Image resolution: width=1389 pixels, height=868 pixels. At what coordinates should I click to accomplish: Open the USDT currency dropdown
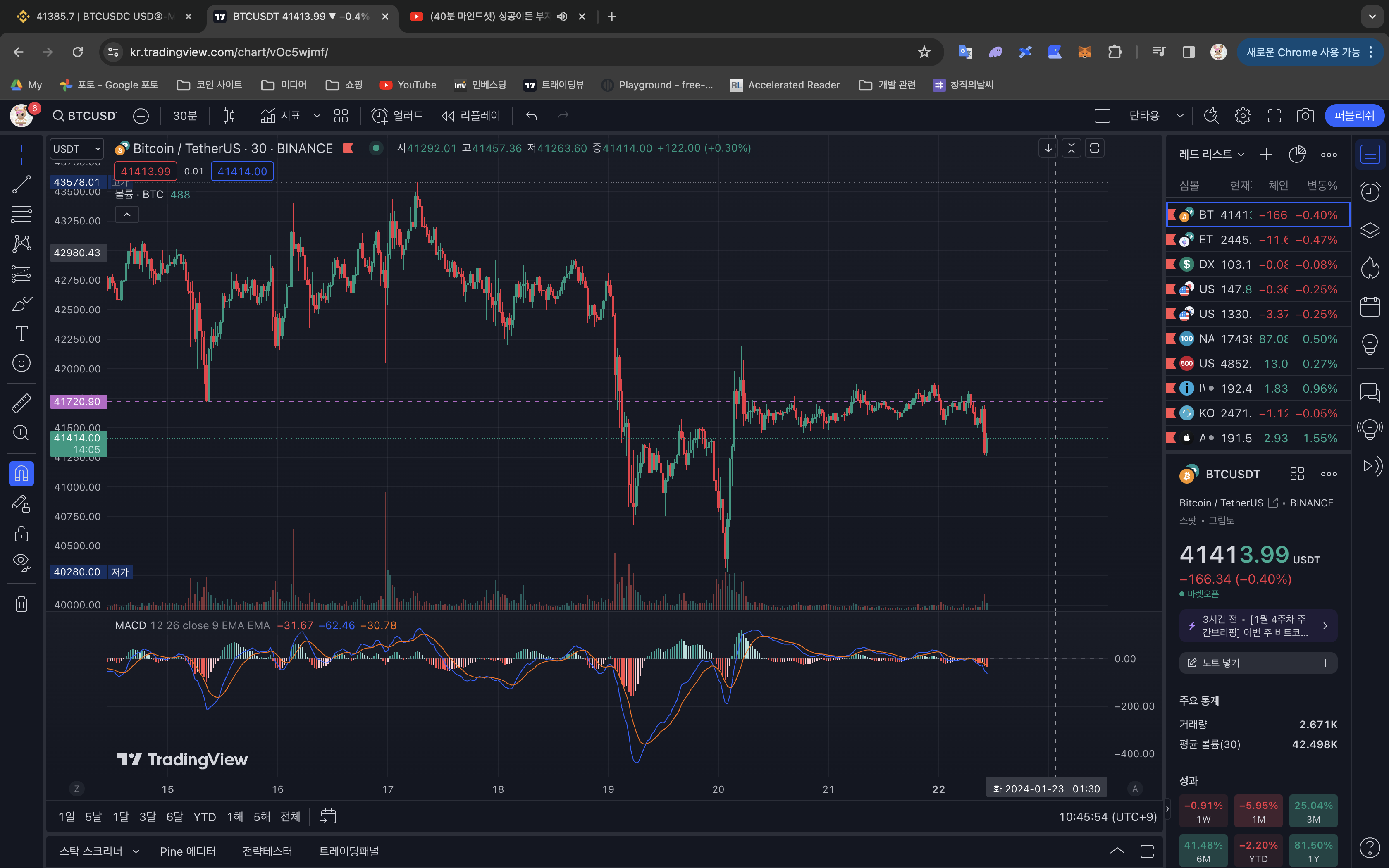click(76, 149)
